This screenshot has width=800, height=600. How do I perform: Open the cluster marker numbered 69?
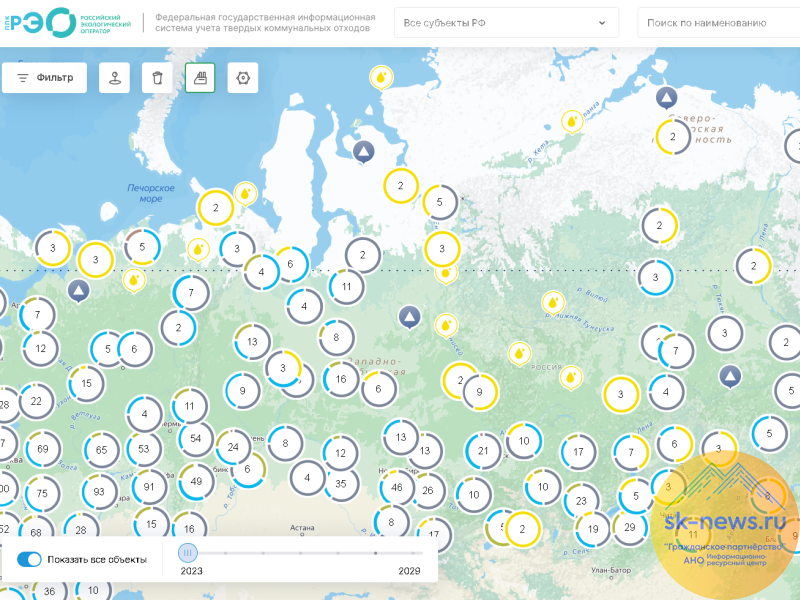[x=43, y=450]
